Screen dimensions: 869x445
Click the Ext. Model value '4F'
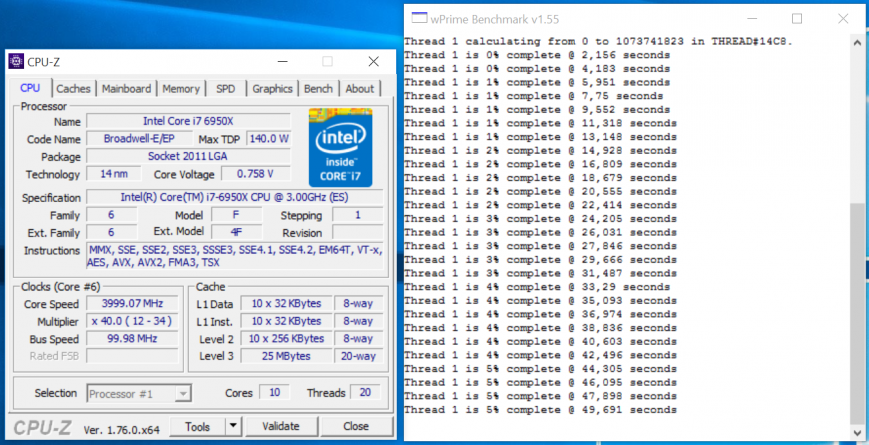[237, 232]
